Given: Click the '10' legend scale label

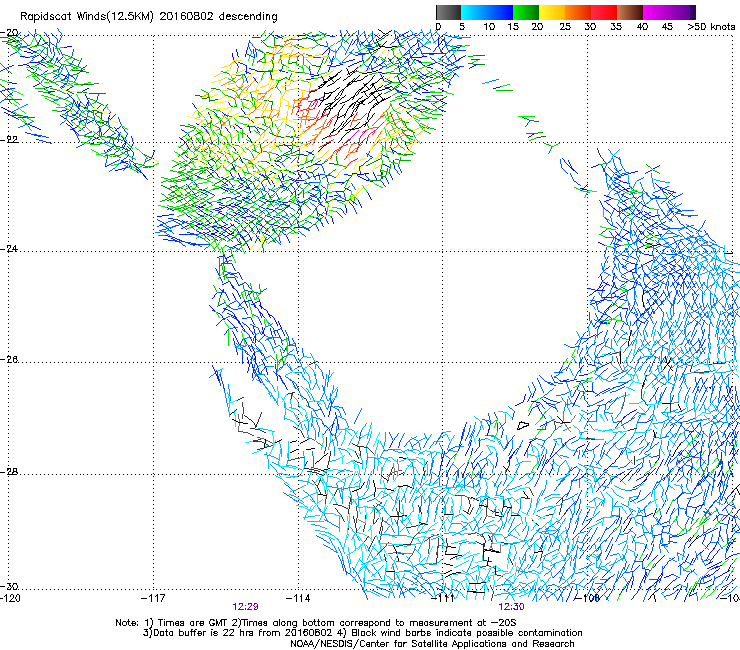Looking at the screenshot, I should click(489, 27).
